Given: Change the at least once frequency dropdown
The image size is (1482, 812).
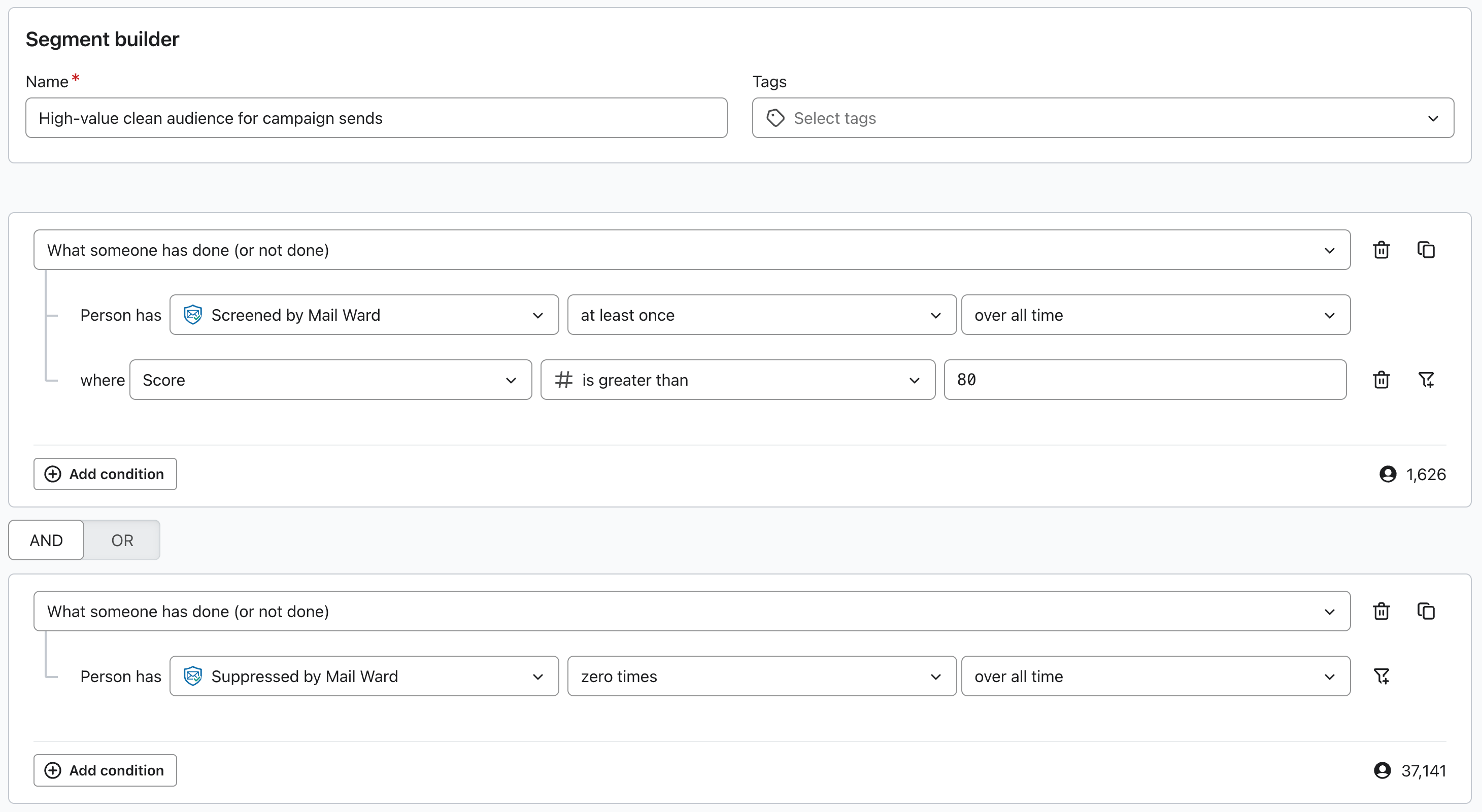Looking at the screenshot, I should 762,315.
